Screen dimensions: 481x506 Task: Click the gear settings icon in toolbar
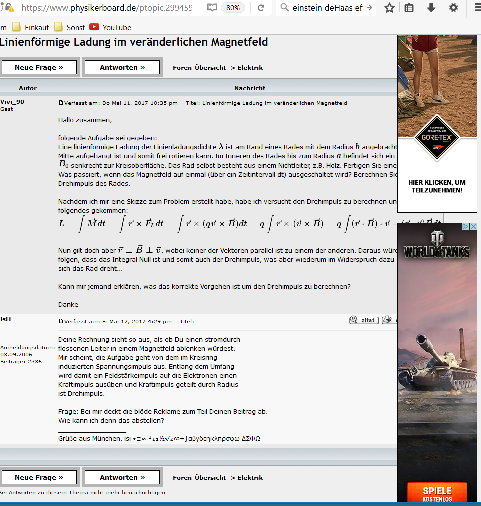[453, 8]
